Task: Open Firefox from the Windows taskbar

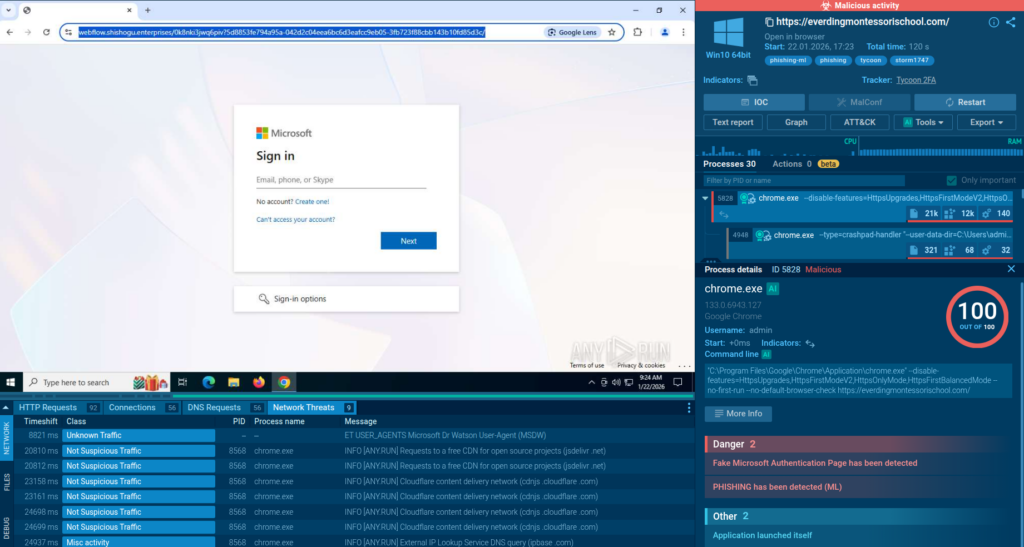Action: coord(259,382)
